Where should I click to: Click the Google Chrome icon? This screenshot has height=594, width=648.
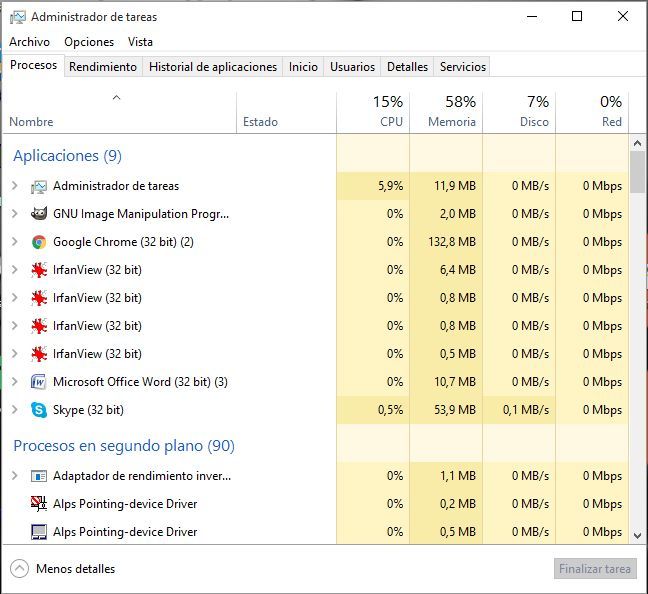click(x=39, y=242)
